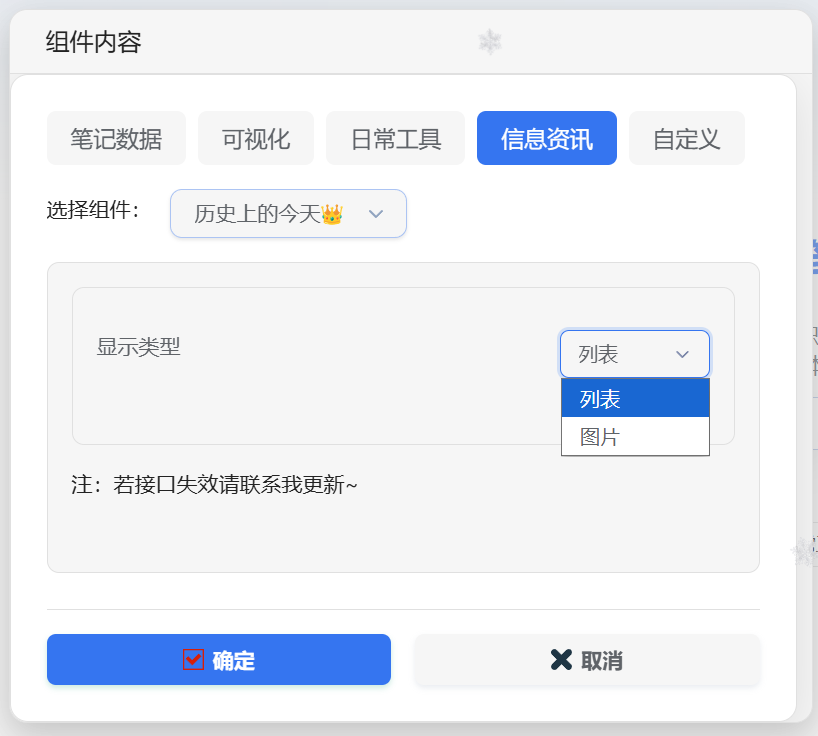
Task: Click the chevron arrow in 历史上的今天 selector
Action: pos(376,214)
